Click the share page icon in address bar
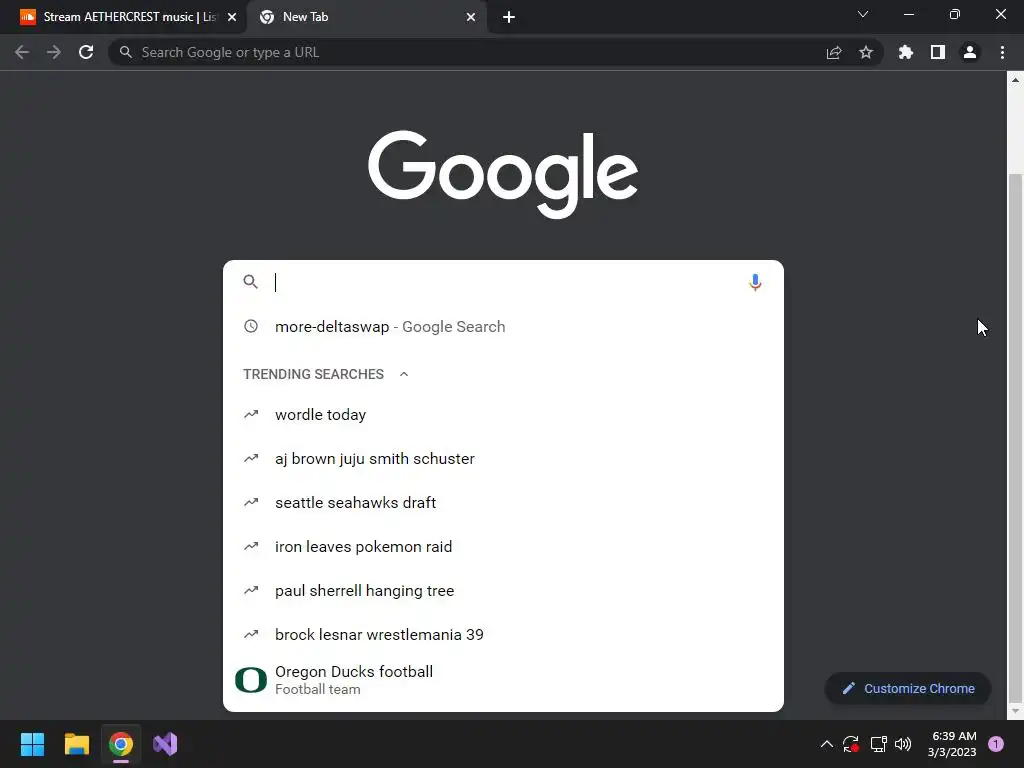The height and width of the screenshot is (768, 1024). [x=834, y=53]
